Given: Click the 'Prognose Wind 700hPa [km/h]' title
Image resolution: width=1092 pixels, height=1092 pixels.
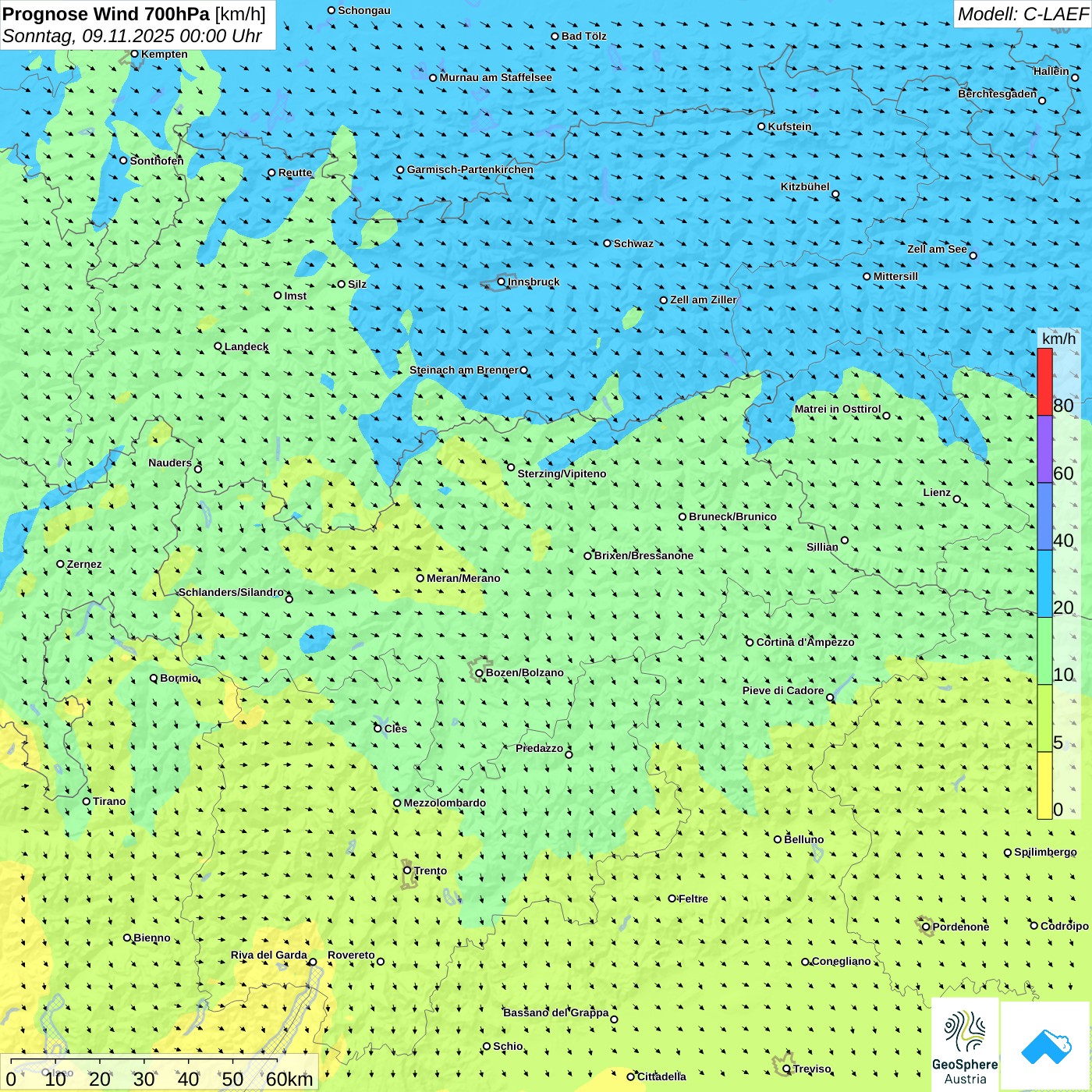Looking at the screenshot, I should 134,14.
